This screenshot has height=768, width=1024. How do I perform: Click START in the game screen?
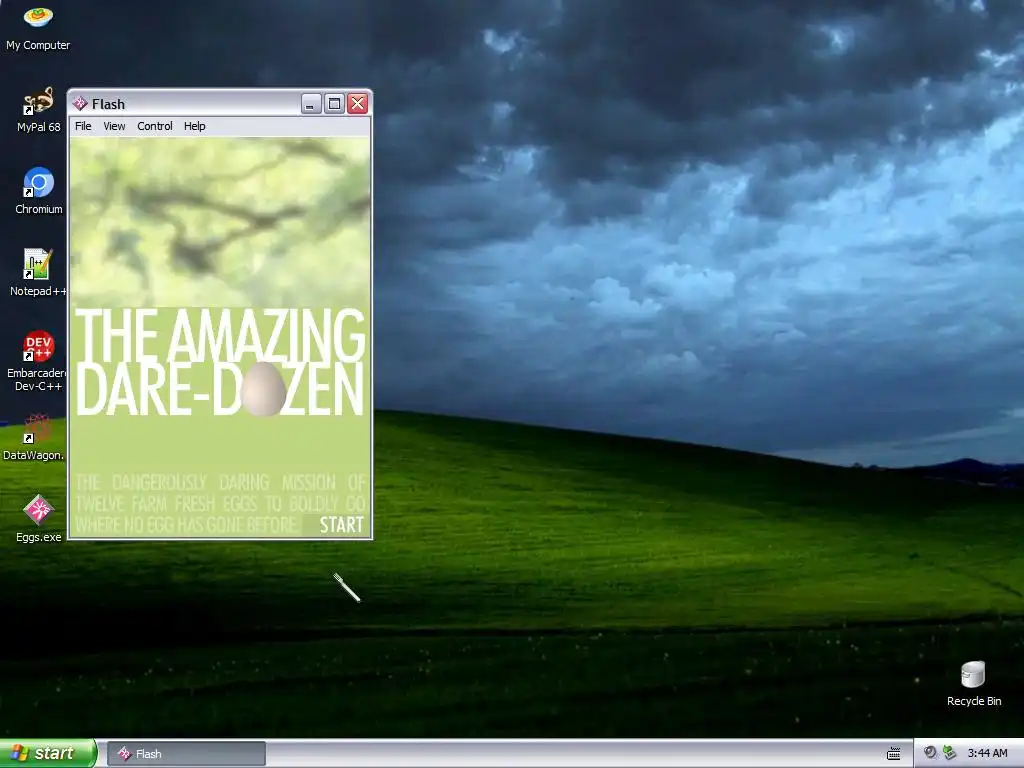pos(341,524)
